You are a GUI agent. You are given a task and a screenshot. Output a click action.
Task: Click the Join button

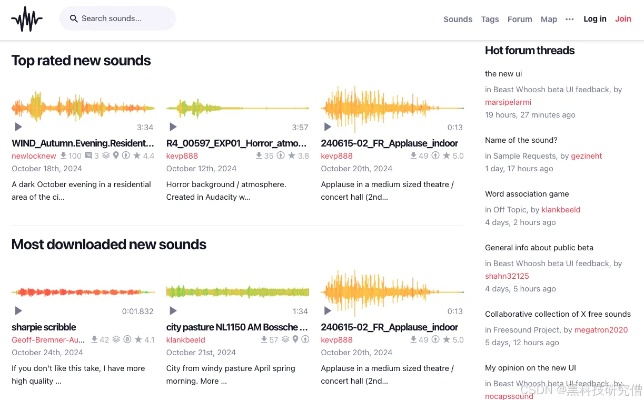click(x=623, y=19)
